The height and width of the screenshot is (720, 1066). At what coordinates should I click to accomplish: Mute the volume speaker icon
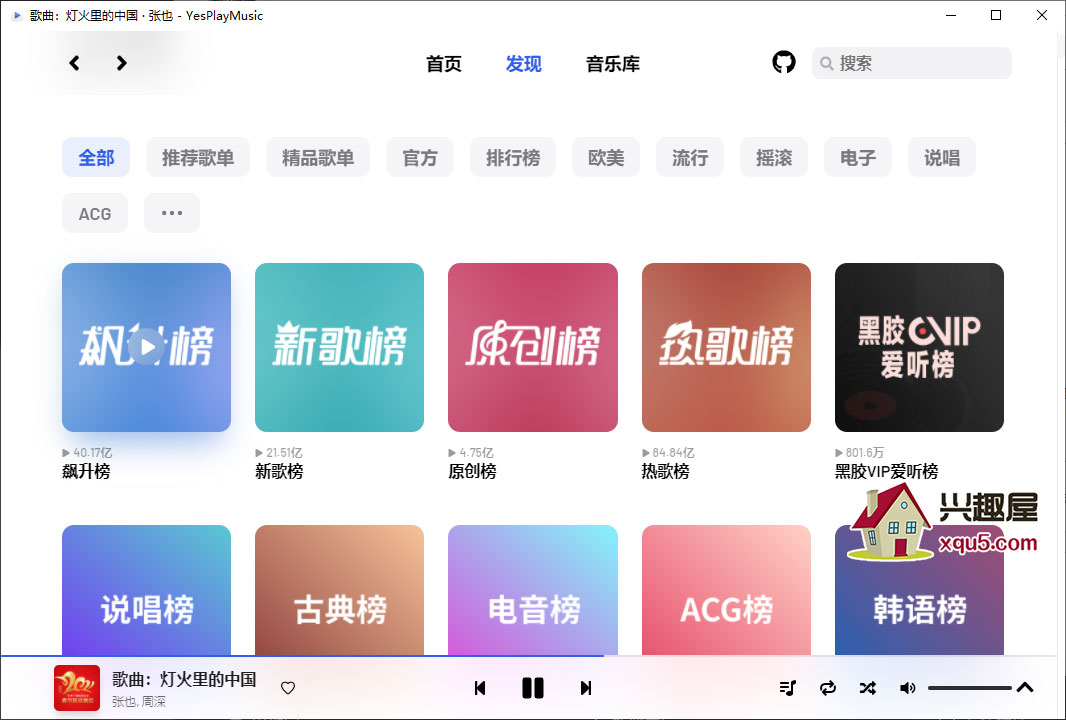click(x=908, y=688)
